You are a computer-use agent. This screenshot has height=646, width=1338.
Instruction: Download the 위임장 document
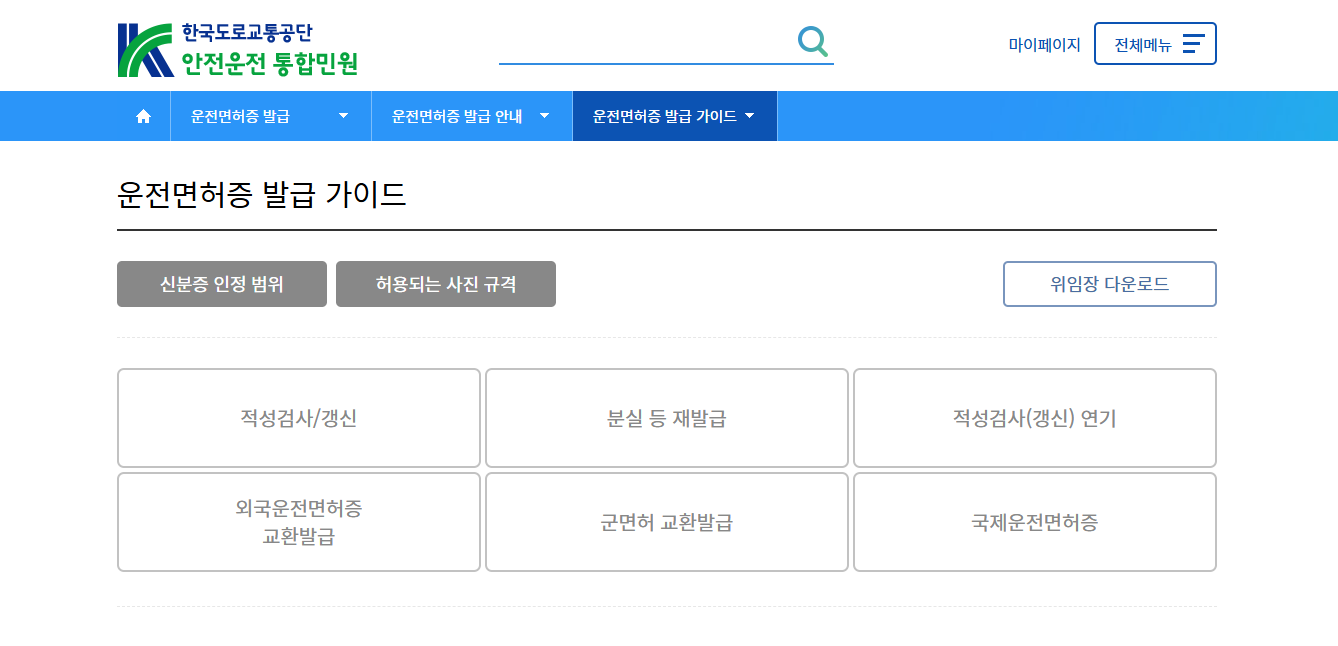[x=1109, y=284]
